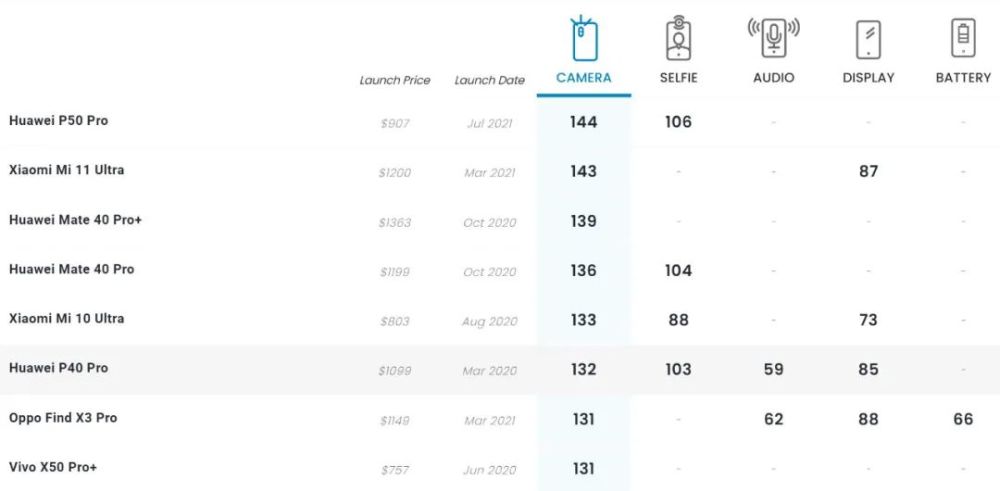Open the Oppo Find X3 Pro link
Image resolution: width=1000 pixels, height=491 pixels.
point(63,418)
